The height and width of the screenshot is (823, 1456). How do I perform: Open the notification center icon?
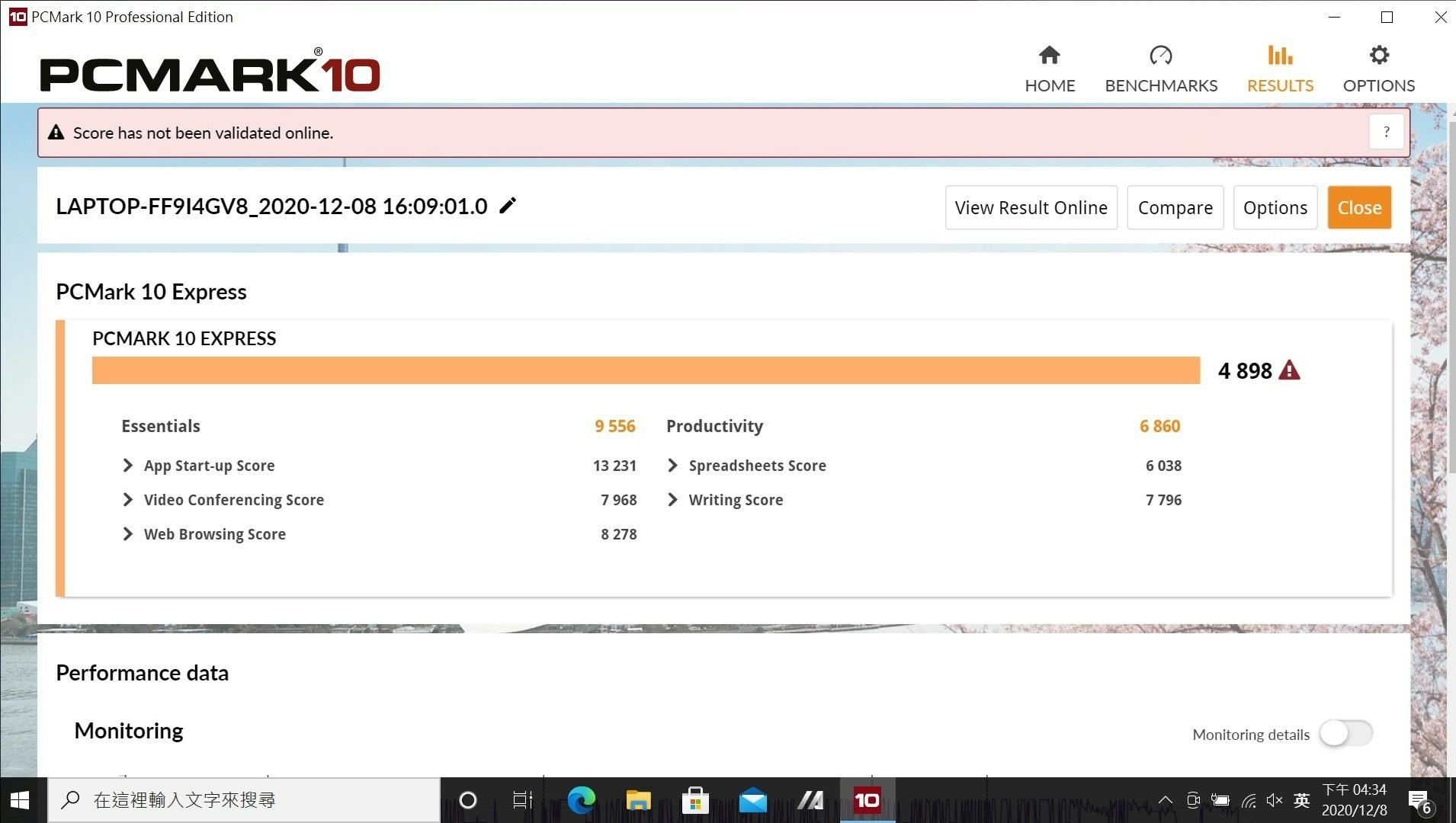pos(1421,802)
